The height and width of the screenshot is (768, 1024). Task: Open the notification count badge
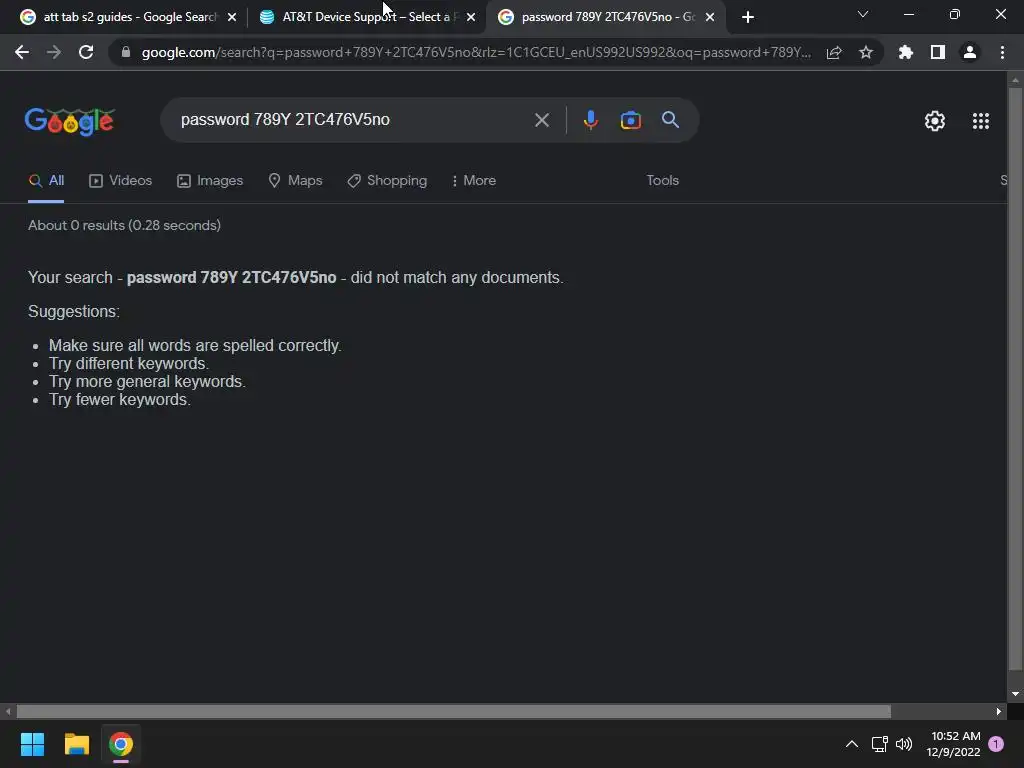pyautogui.click(x=996, y=744)
